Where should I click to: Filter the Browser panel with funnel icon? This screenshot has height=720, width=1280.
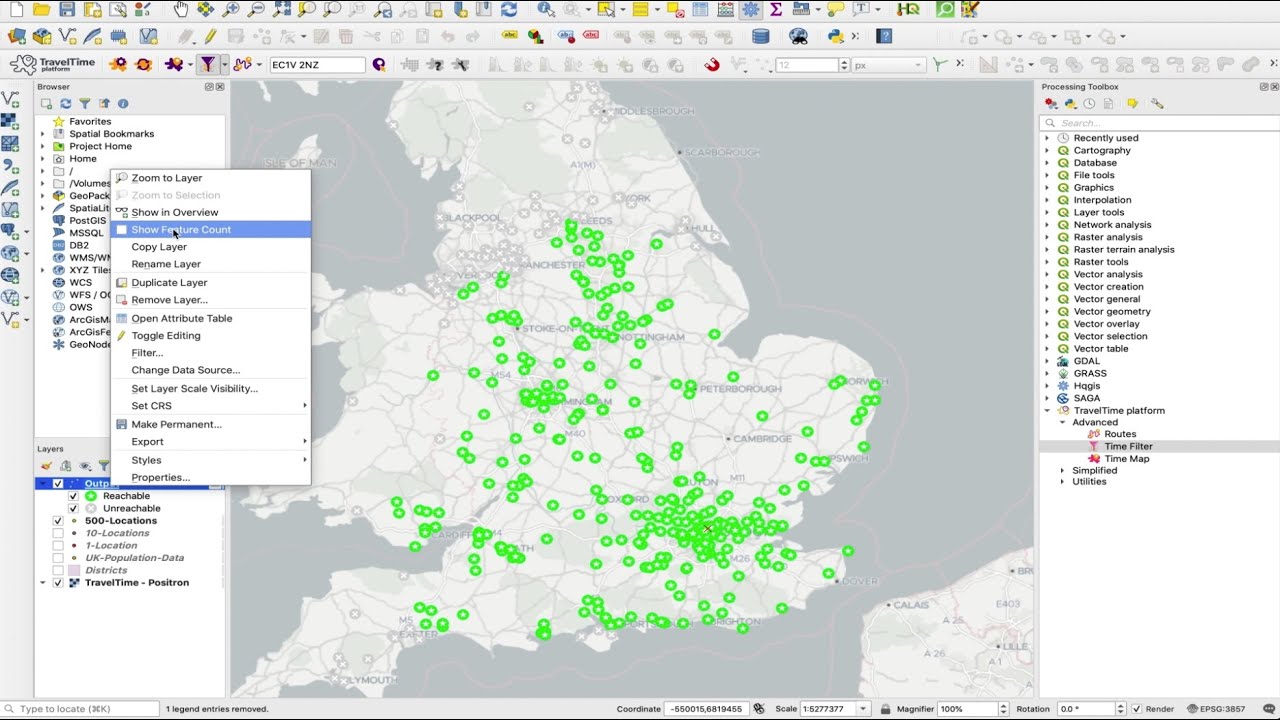pyautogui.click(x=85, y=103)
